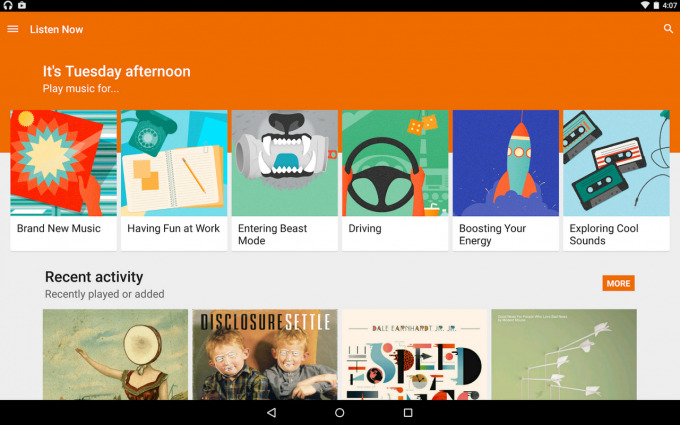Open the recent apps overview button

(x=408, y=412)
